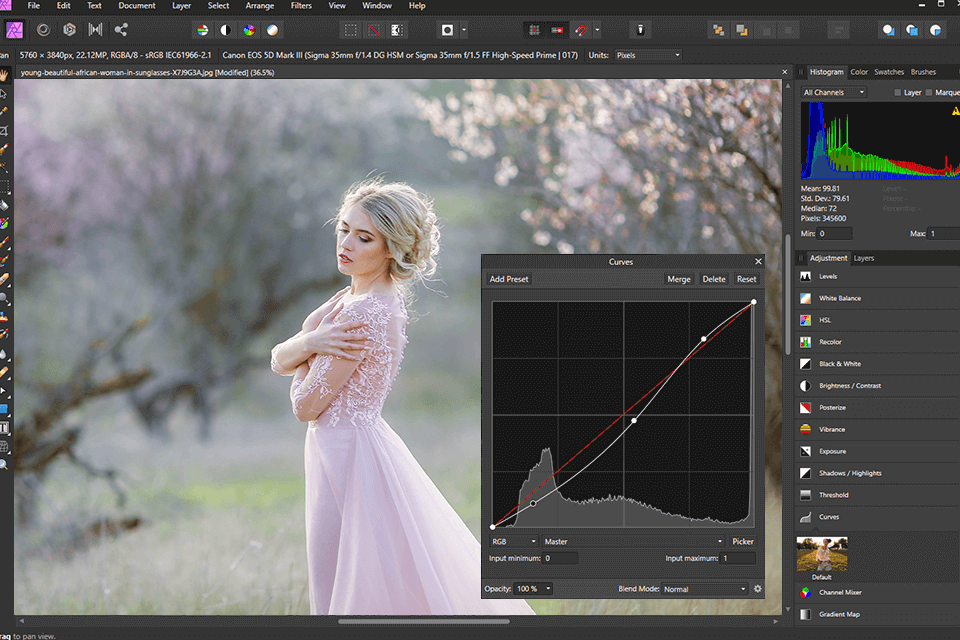Switch to the Photo persona icon

(16, 30)
